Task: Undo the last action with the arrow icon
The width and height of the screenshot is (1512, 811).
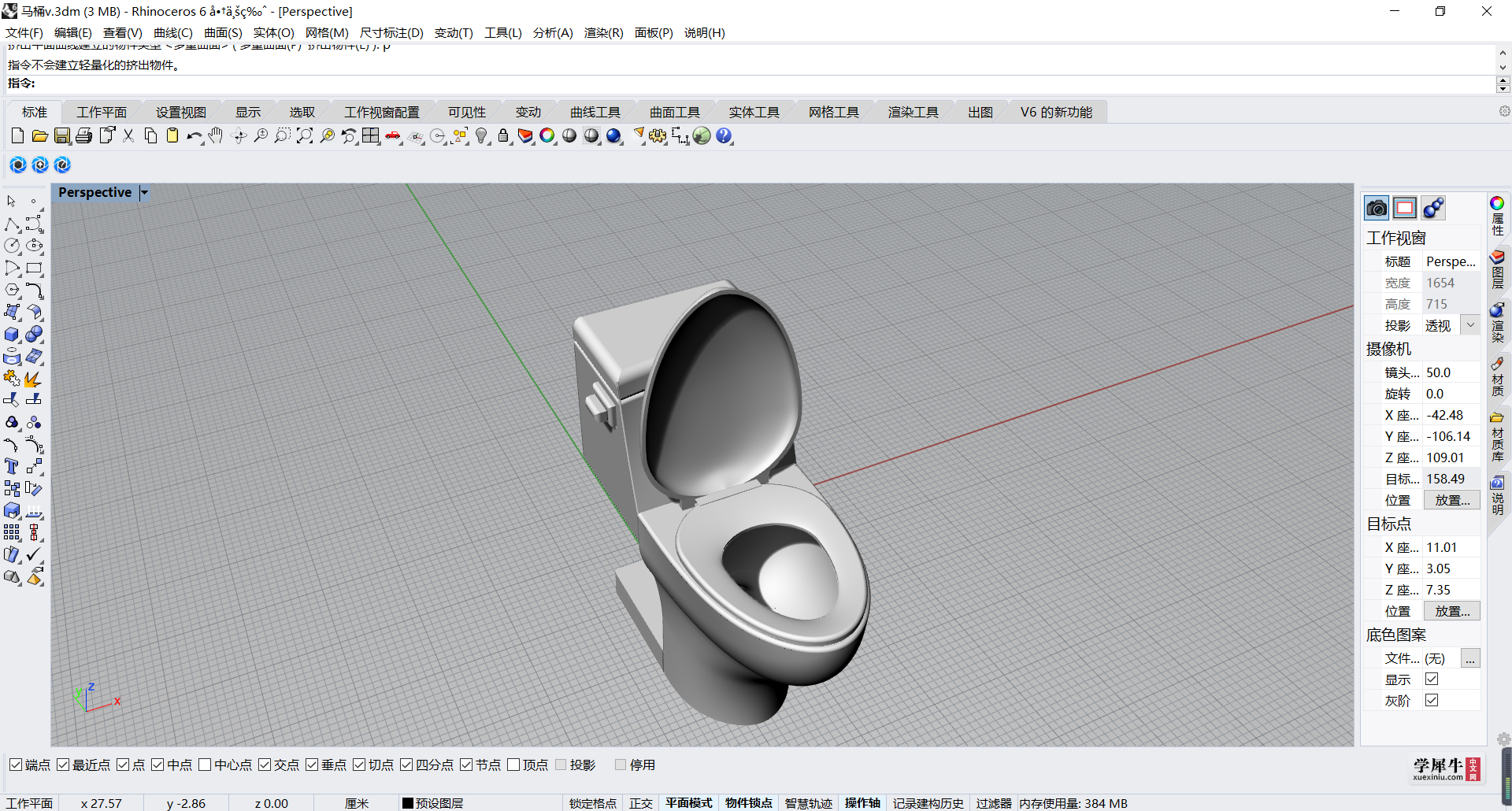Action: (194, 136)
